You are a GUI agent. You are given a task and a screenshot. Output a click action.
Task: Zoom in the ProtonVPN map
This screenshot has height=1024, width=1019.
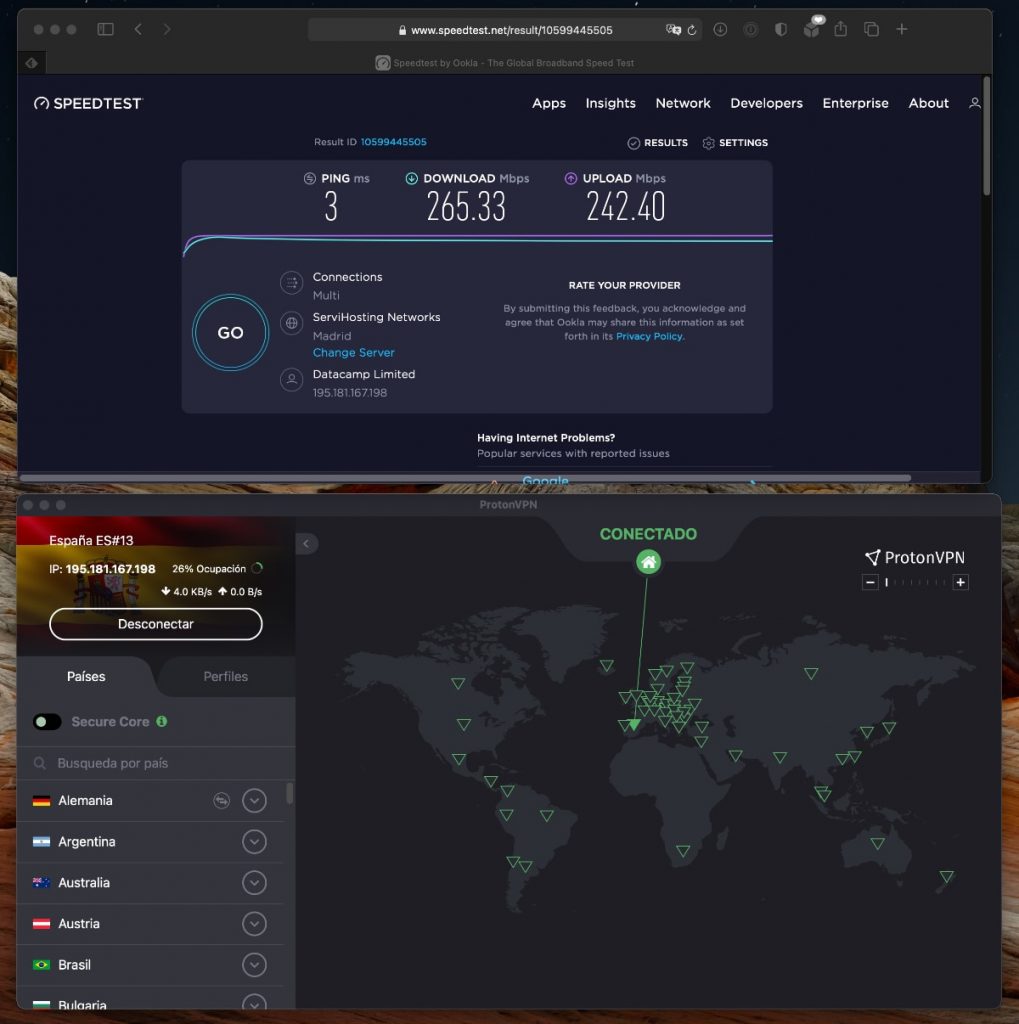tap(960, 583)
